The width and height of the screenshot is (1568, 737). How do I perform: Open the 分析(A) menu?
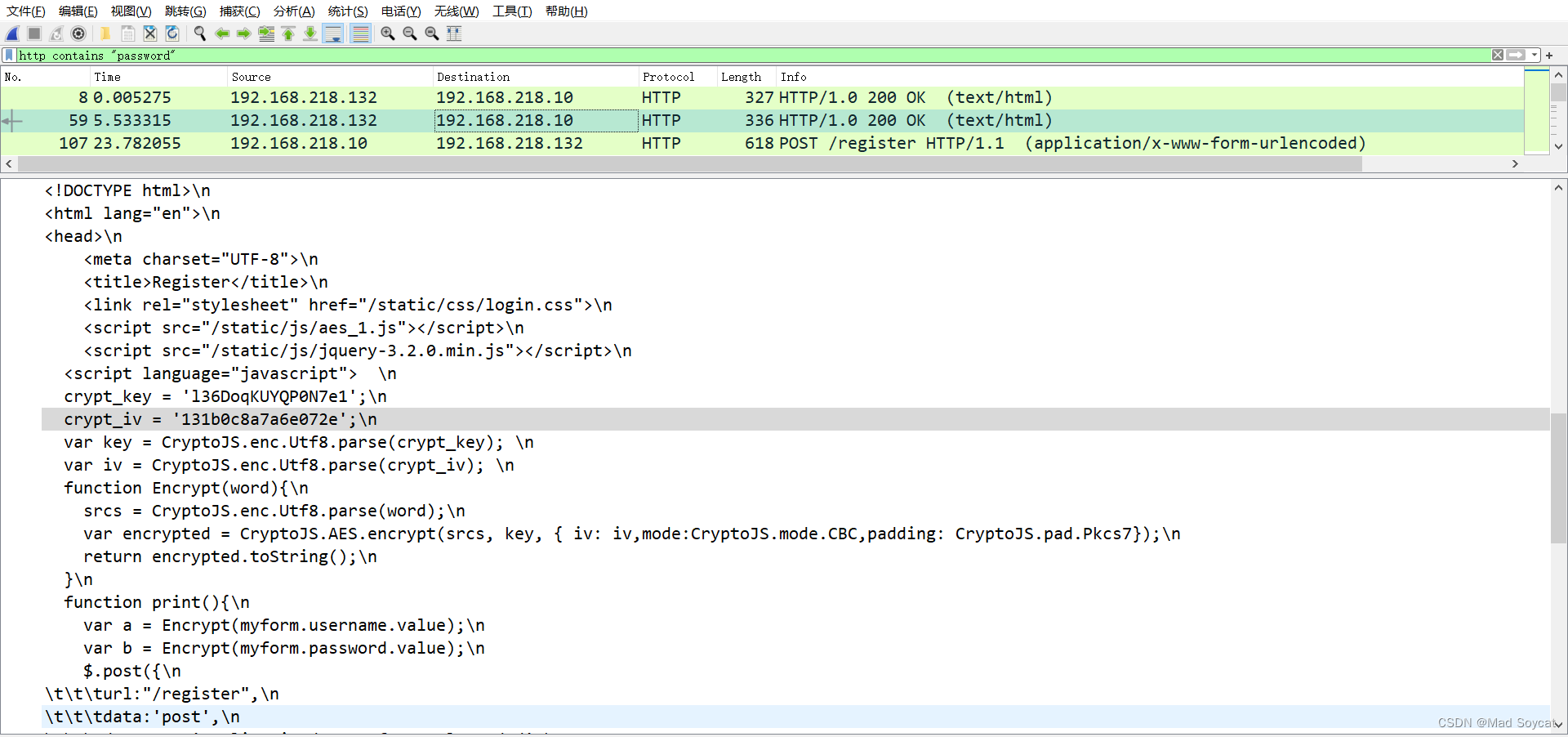tap(294, 11)
